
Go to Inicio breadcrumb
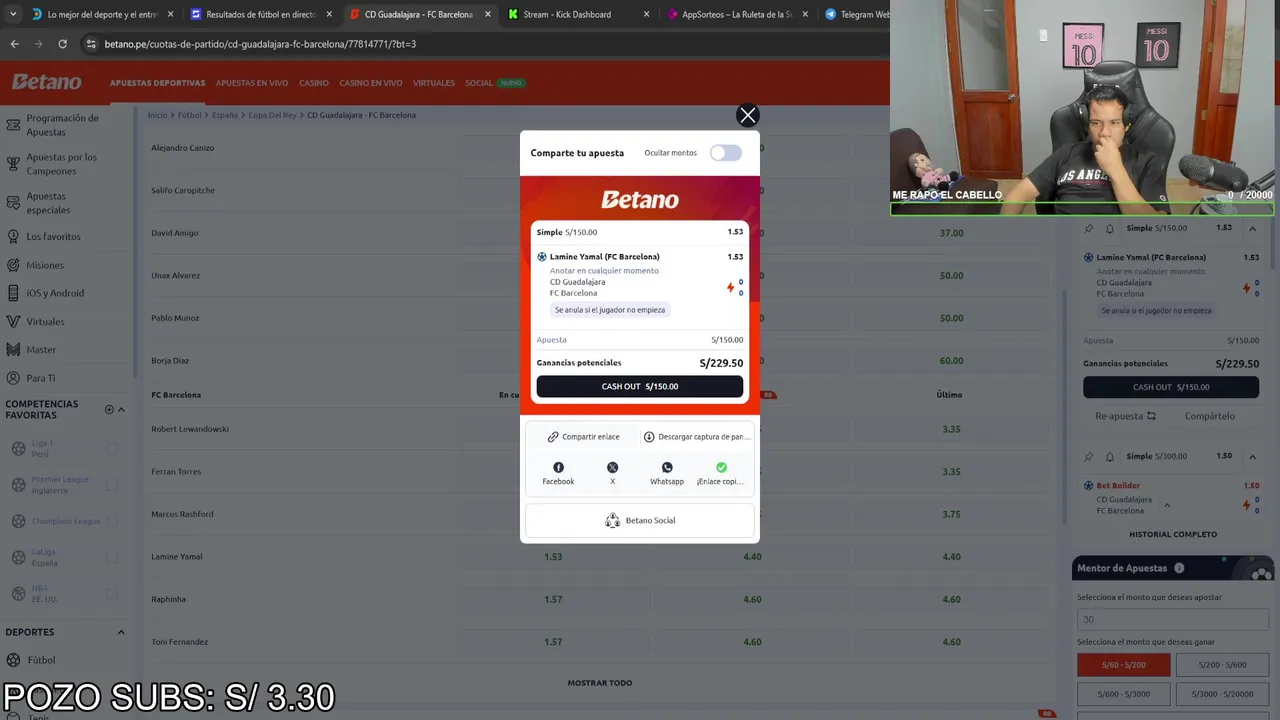(x=158, y=115)
